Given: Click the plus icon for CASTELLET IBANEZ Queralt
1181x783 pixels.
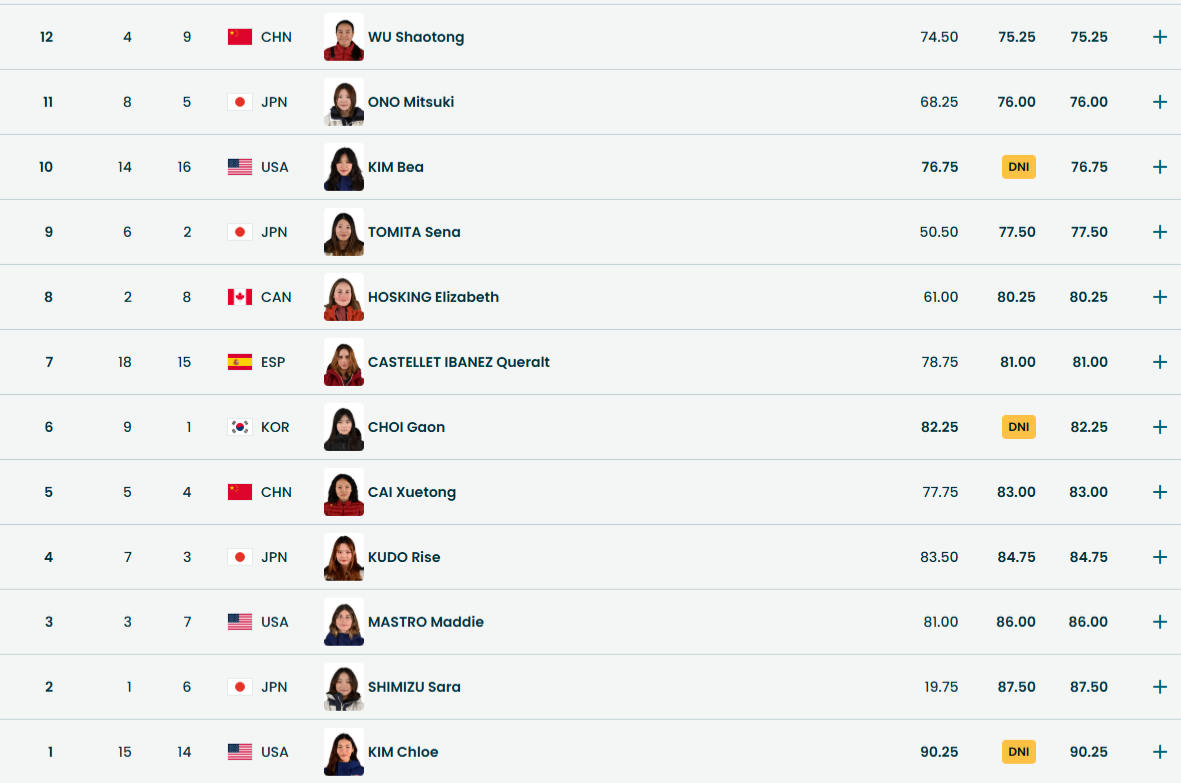Looking at the screenshot, I should pyautogui.click(x=1160, y=362).
